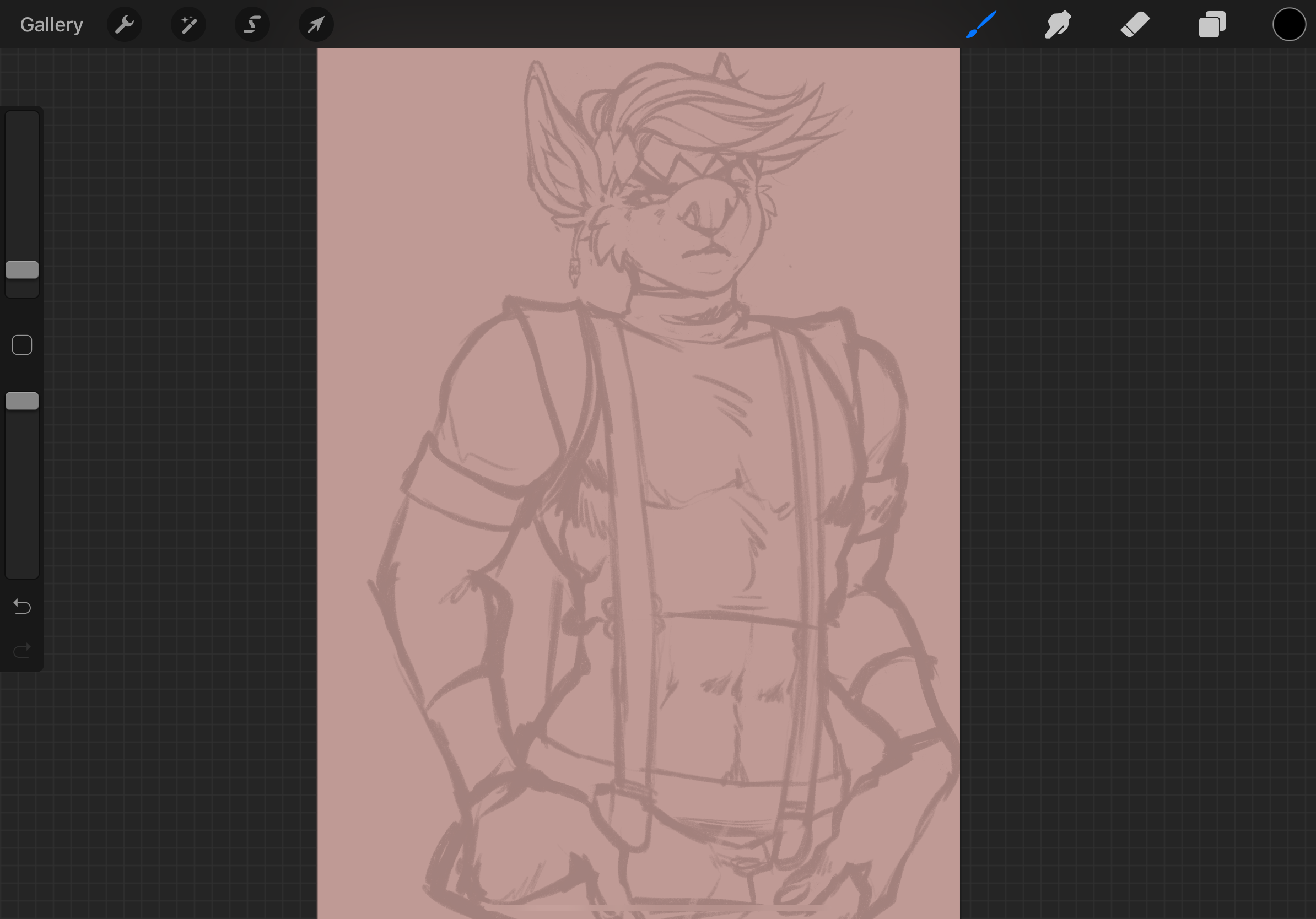Viewport: 1316px width, 919px height.
Task: Open the black color picker swatch
Action: [x=1288, y=25]
